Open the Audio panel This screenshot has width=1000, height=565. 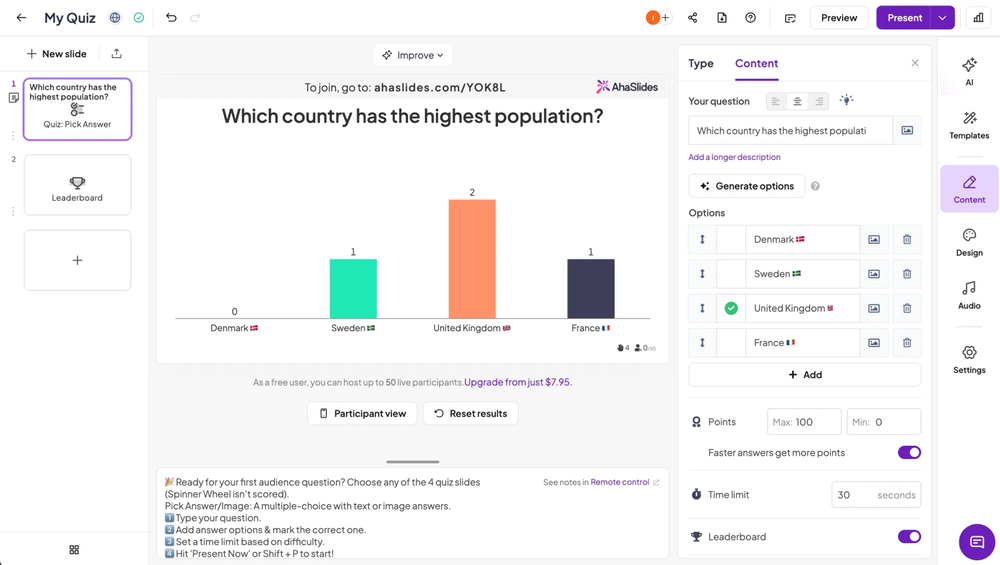[969, 295]
